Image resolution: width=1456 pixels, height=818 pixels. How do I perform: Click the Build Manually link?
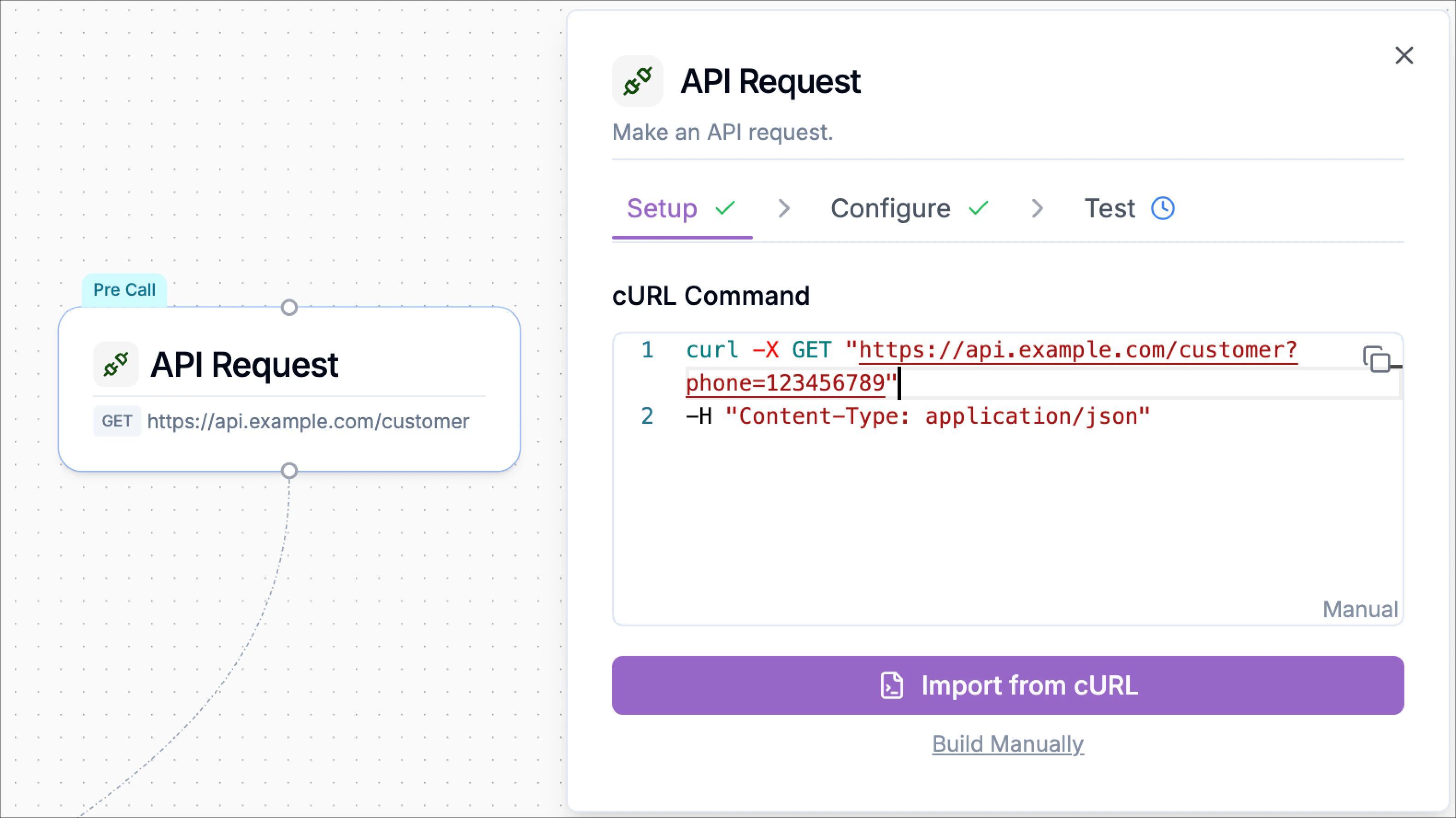[x=1007, y=743]
